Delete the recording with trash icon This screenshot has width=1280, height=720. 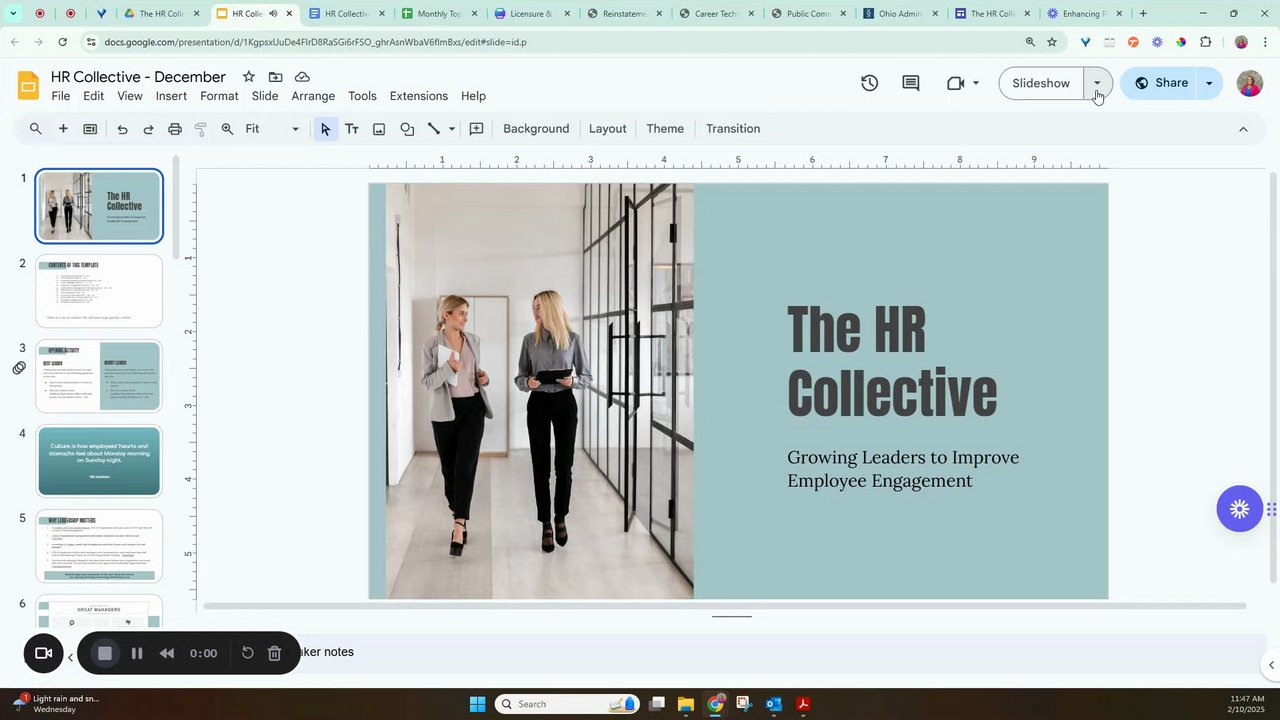(x=275, y=653)
